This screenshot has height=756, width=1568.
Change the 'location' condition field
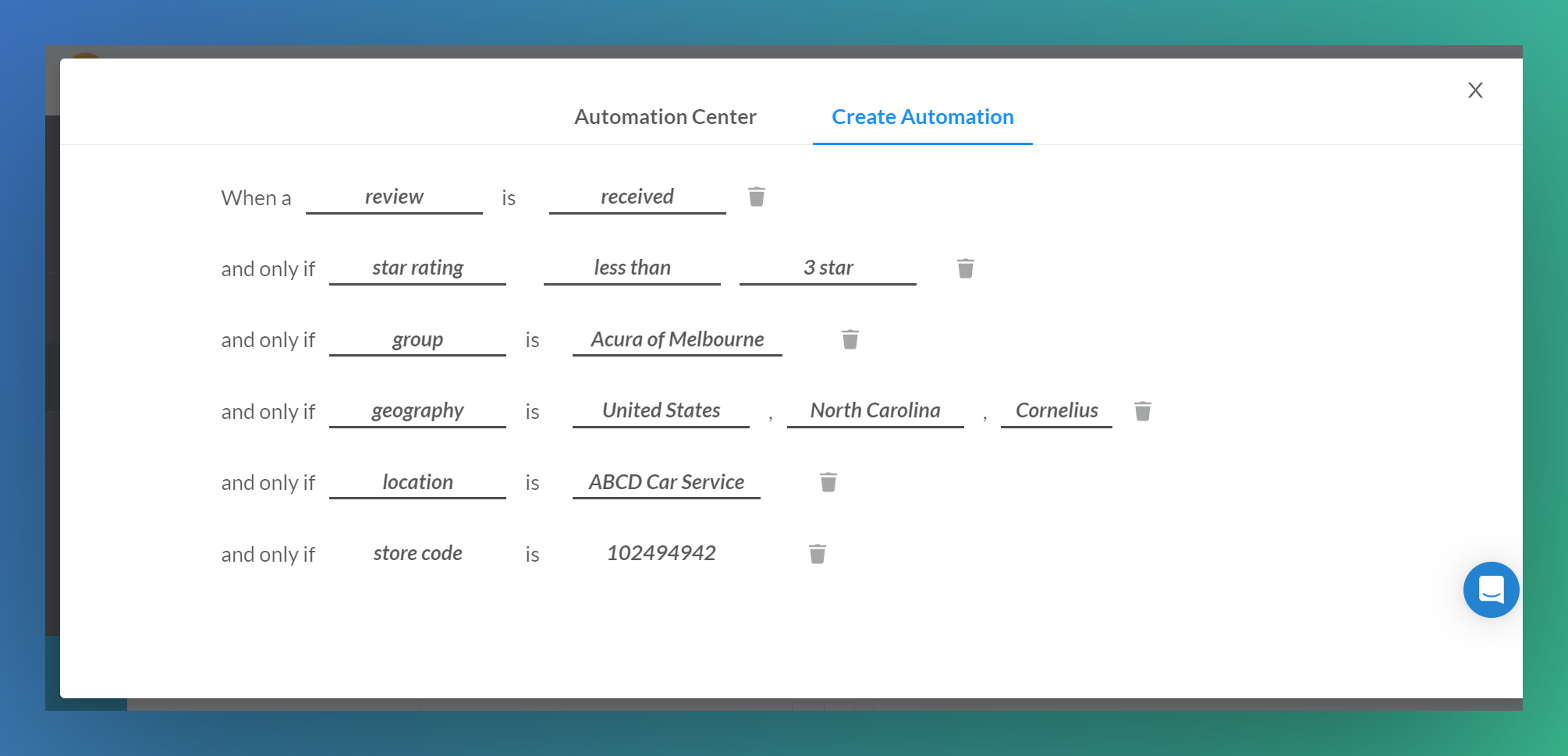(417, 483)
